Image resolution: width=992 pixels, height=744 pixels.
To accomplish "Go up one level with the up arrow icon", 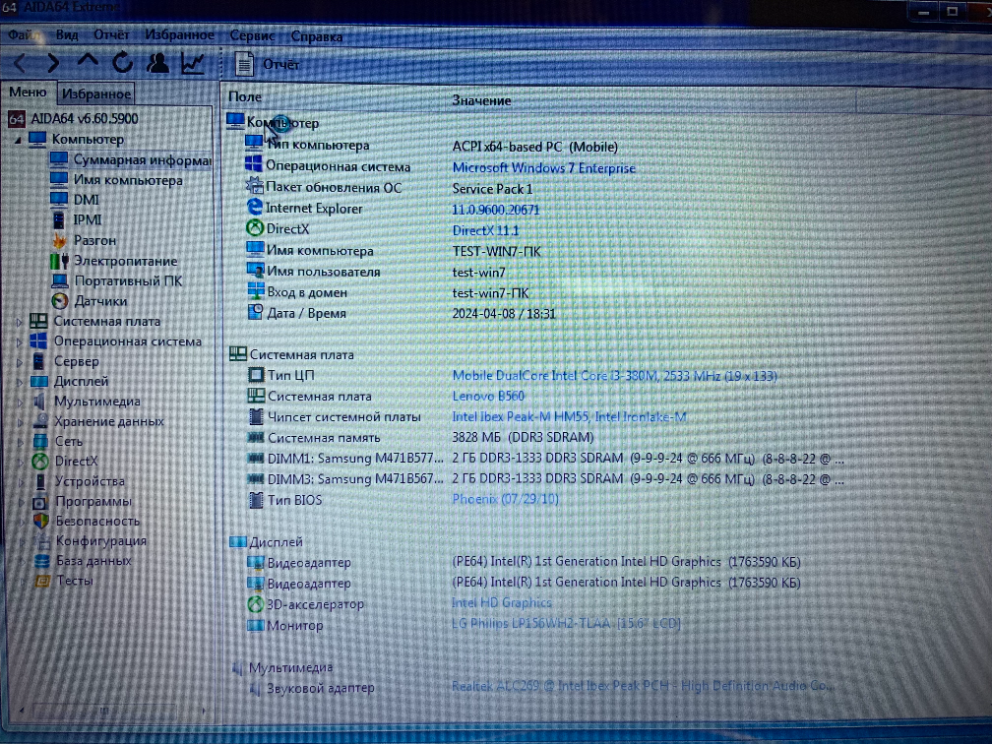I will pos(87,61).
